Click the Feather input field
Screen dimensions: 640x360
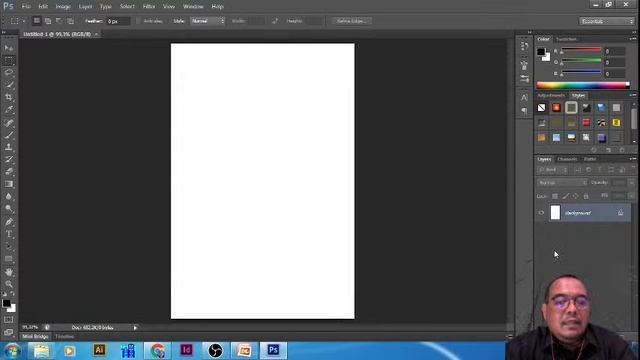(x=118, y=21)
